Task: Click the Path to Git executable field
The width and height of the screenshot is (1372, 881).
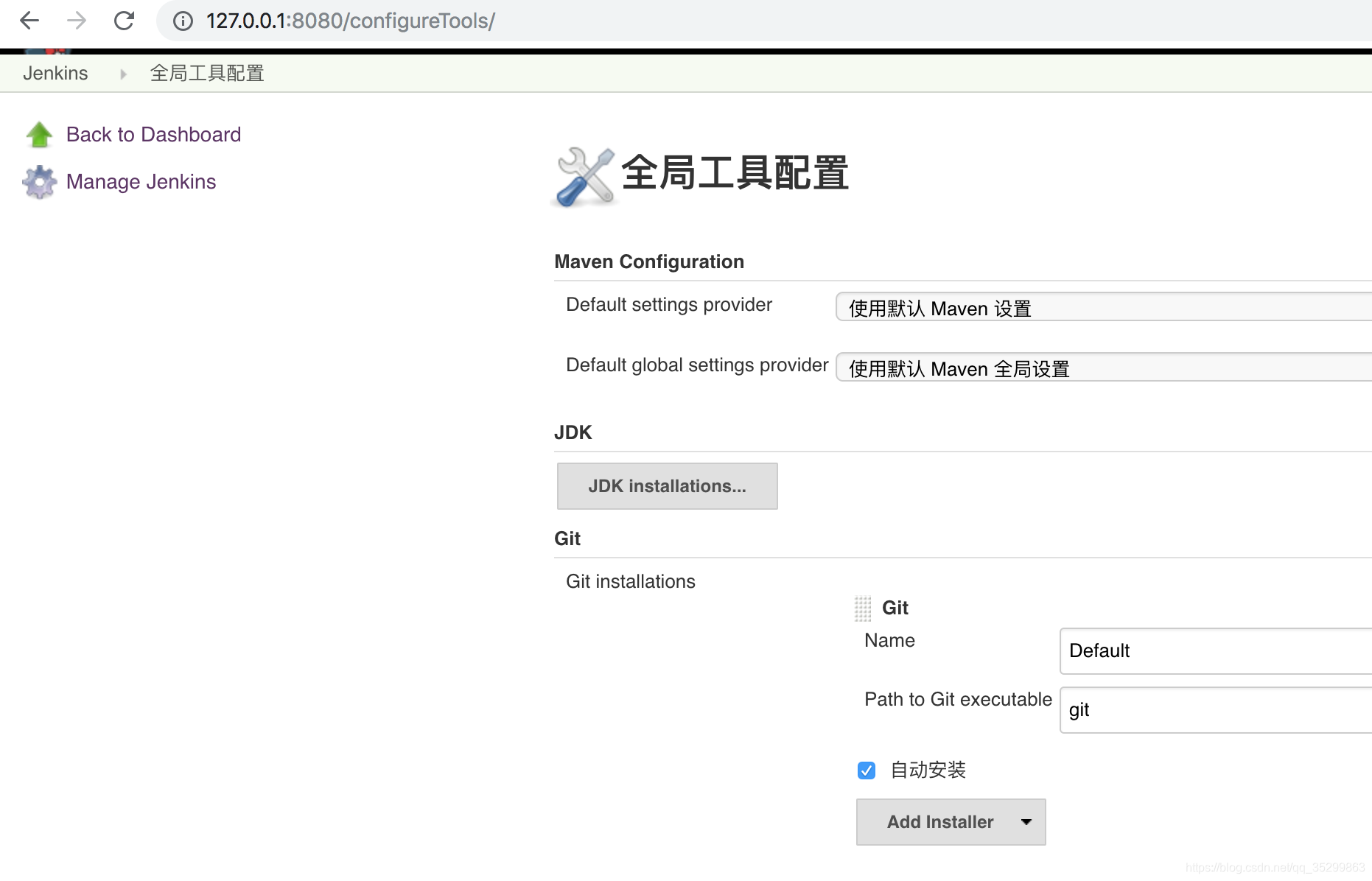Action: pos(1216,710)
